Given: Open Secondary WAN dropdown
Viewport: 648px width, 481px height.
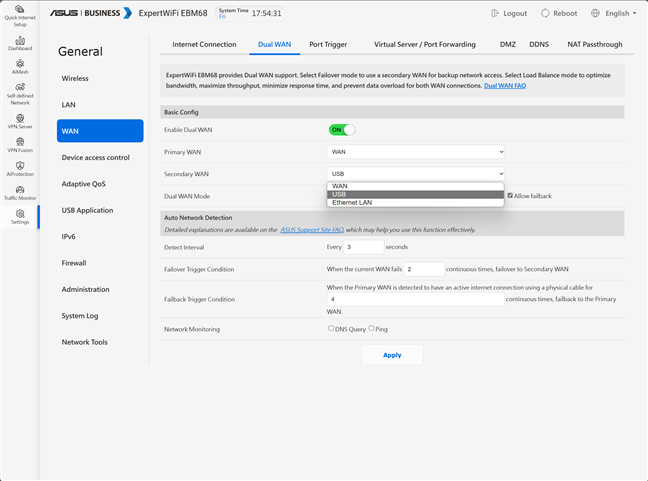Looking at the screenshot, I should (x=415, y=174).
